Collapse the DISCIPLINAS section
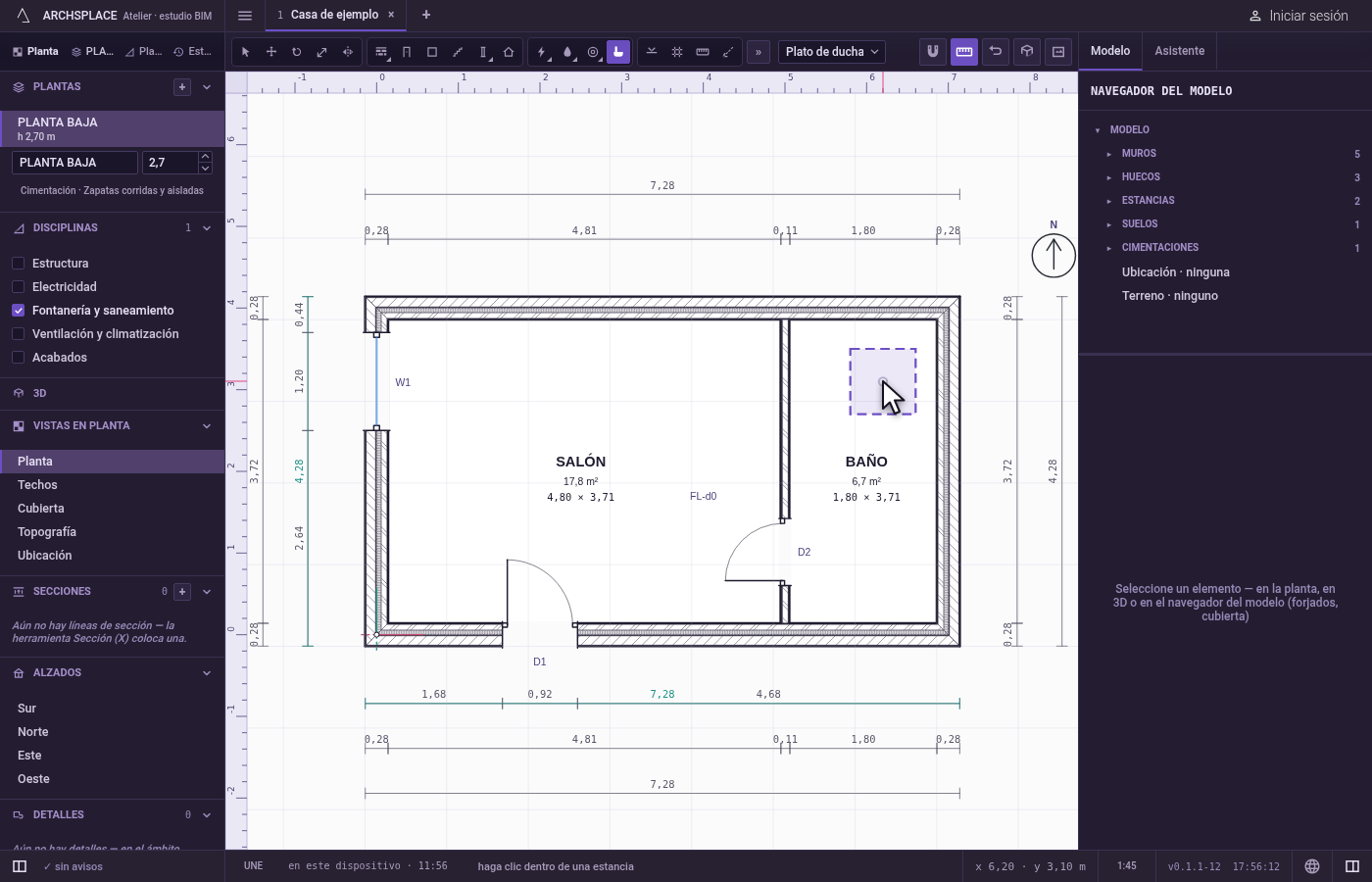The image size is (1372, 882). point(207,228)
